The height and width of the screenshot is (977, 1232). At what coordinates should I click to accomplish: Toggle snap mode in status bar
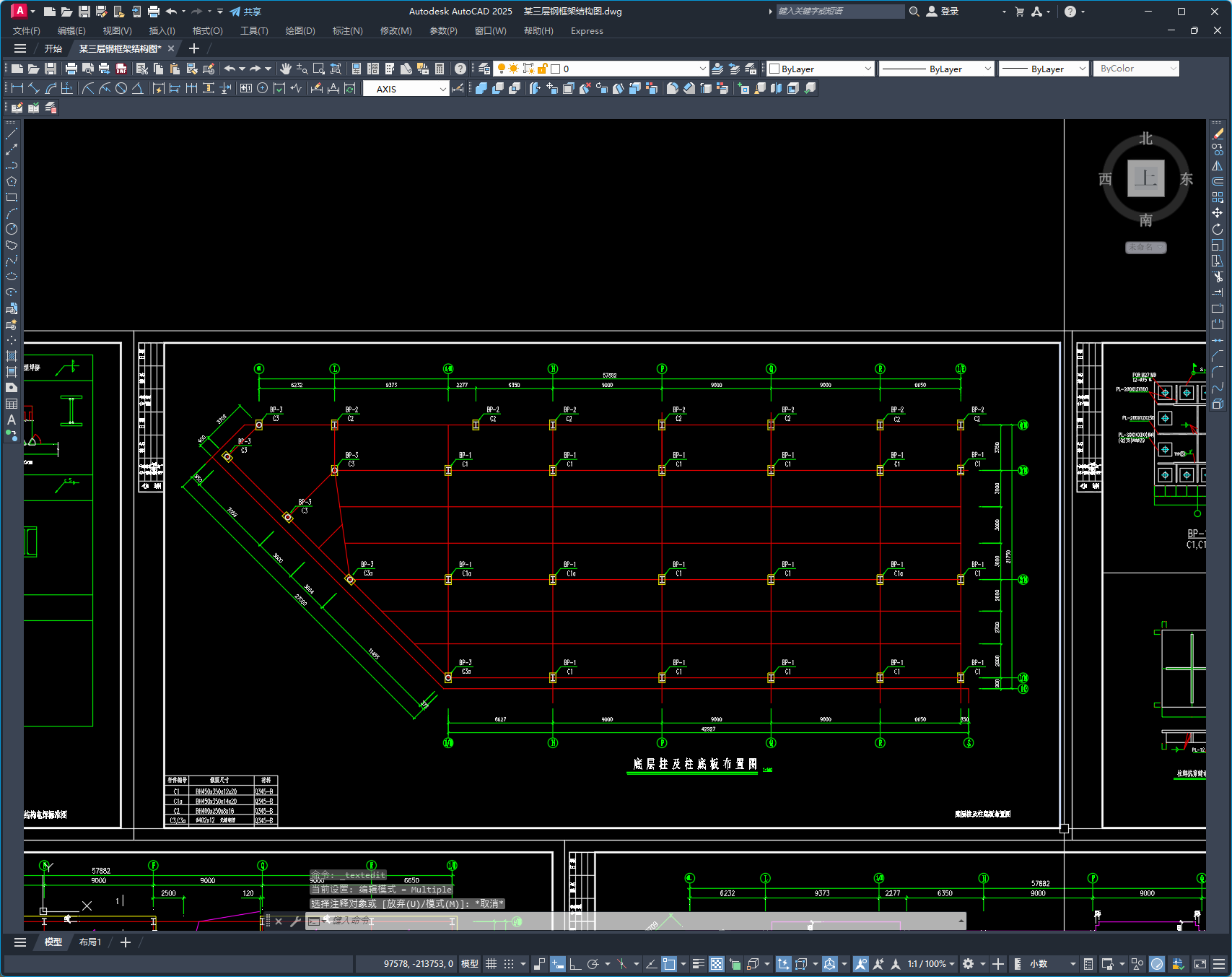coord(509,964)
